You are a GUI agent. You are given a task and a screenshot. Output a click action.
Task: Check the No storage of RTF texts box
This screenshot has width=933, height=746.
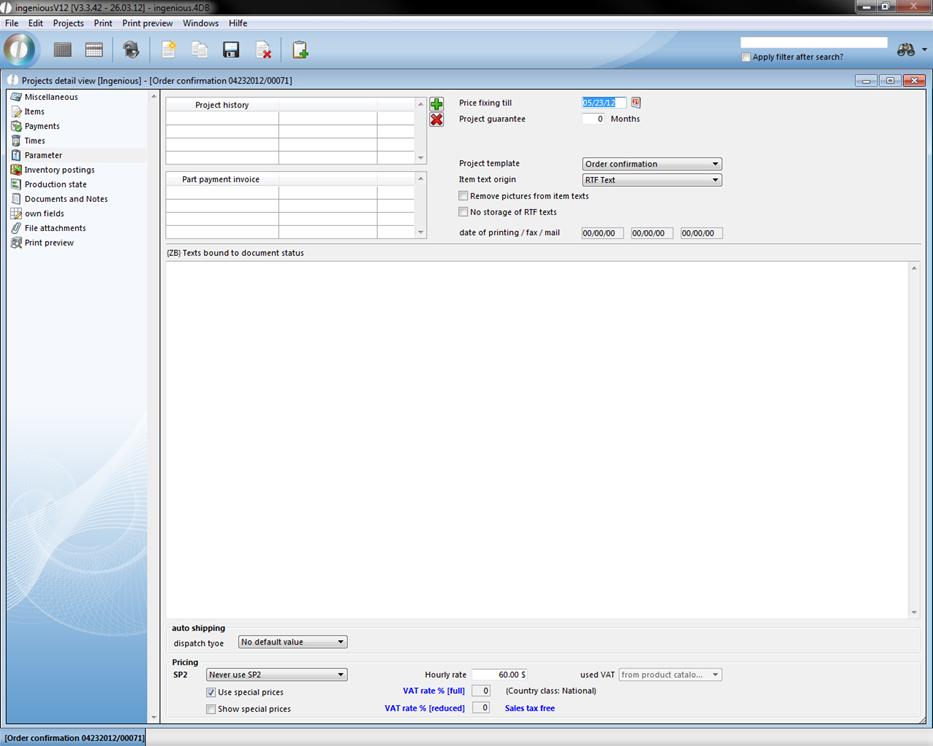coord(463,212)
